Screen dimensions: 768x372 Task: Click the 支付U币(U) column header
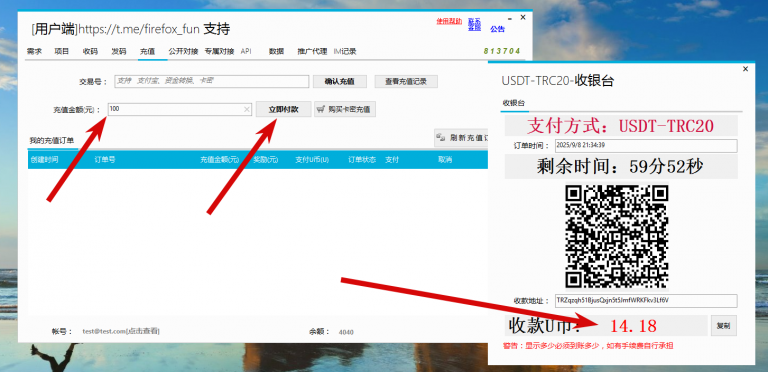pos(312,160)
